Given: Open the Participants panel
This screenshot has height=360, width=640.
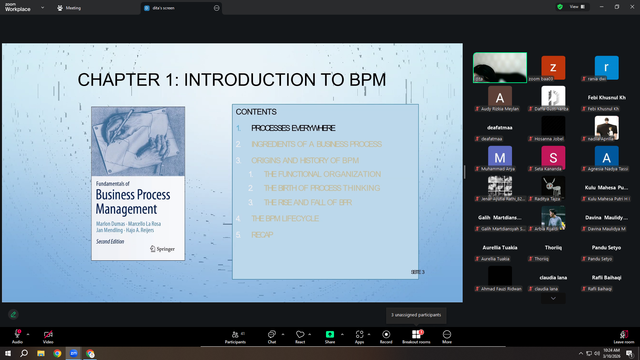Looking at the screenshot, I should (x=236, y=337).
